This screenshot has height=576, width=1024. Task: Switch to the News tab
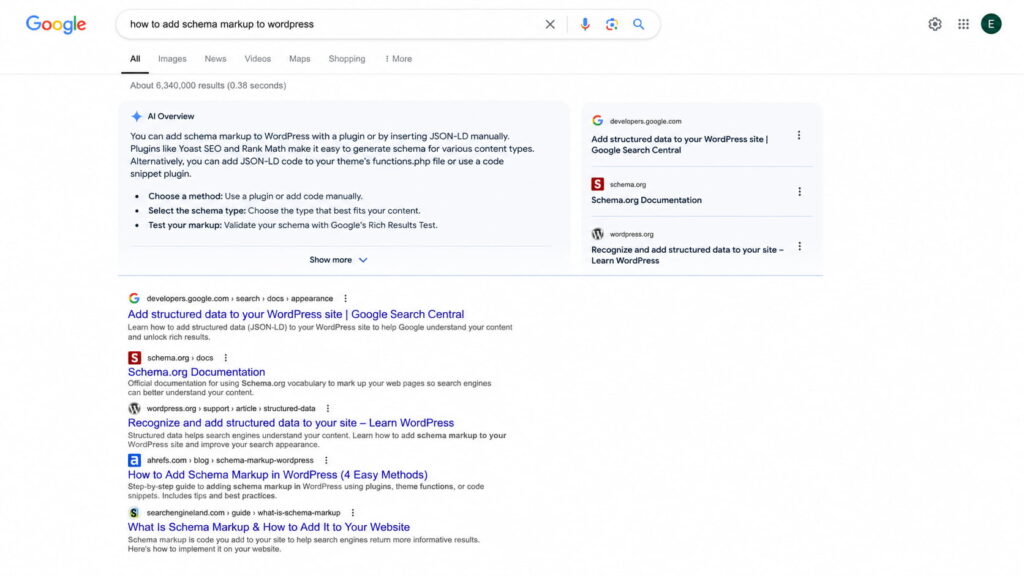pyautogui.click(x=216, y=59)
